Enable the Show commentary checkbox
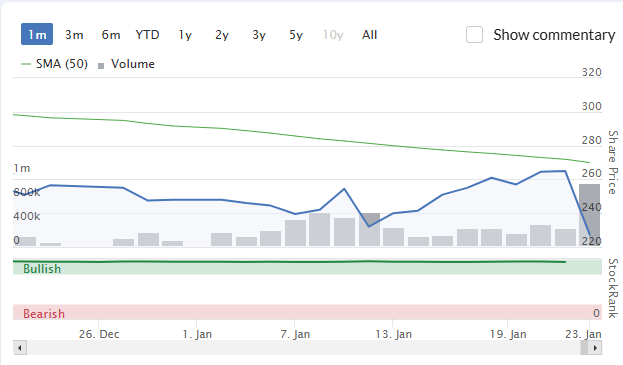 tap(474, 35)
